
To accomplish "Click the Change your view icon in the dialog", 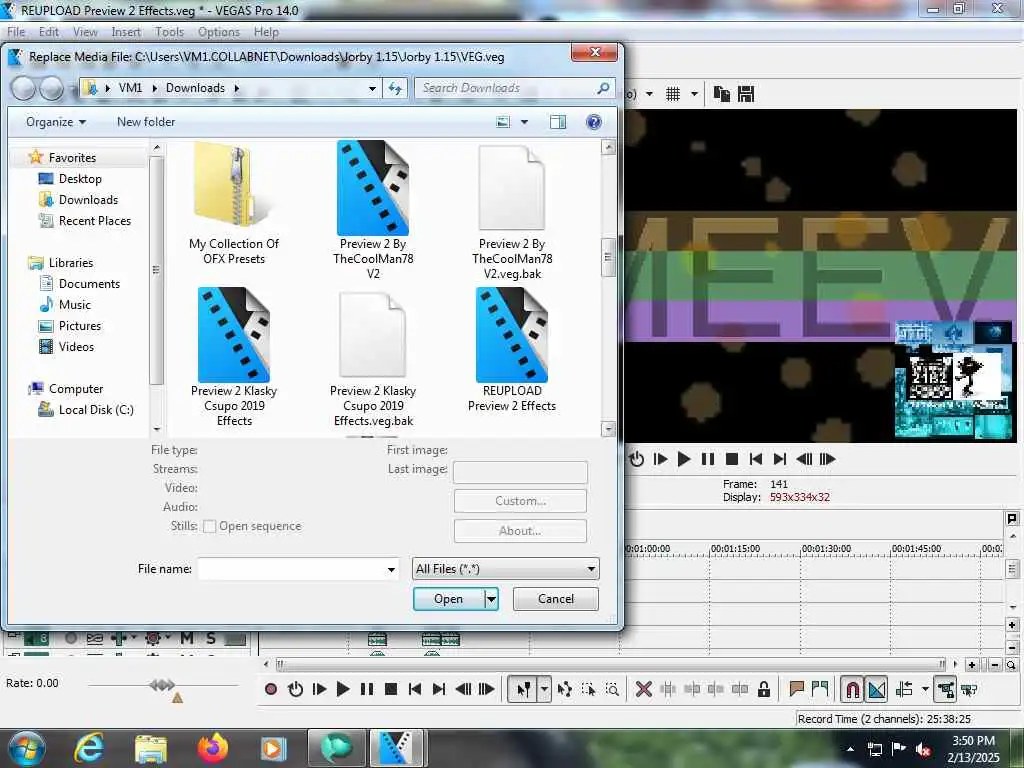I will tap(503, 122).
